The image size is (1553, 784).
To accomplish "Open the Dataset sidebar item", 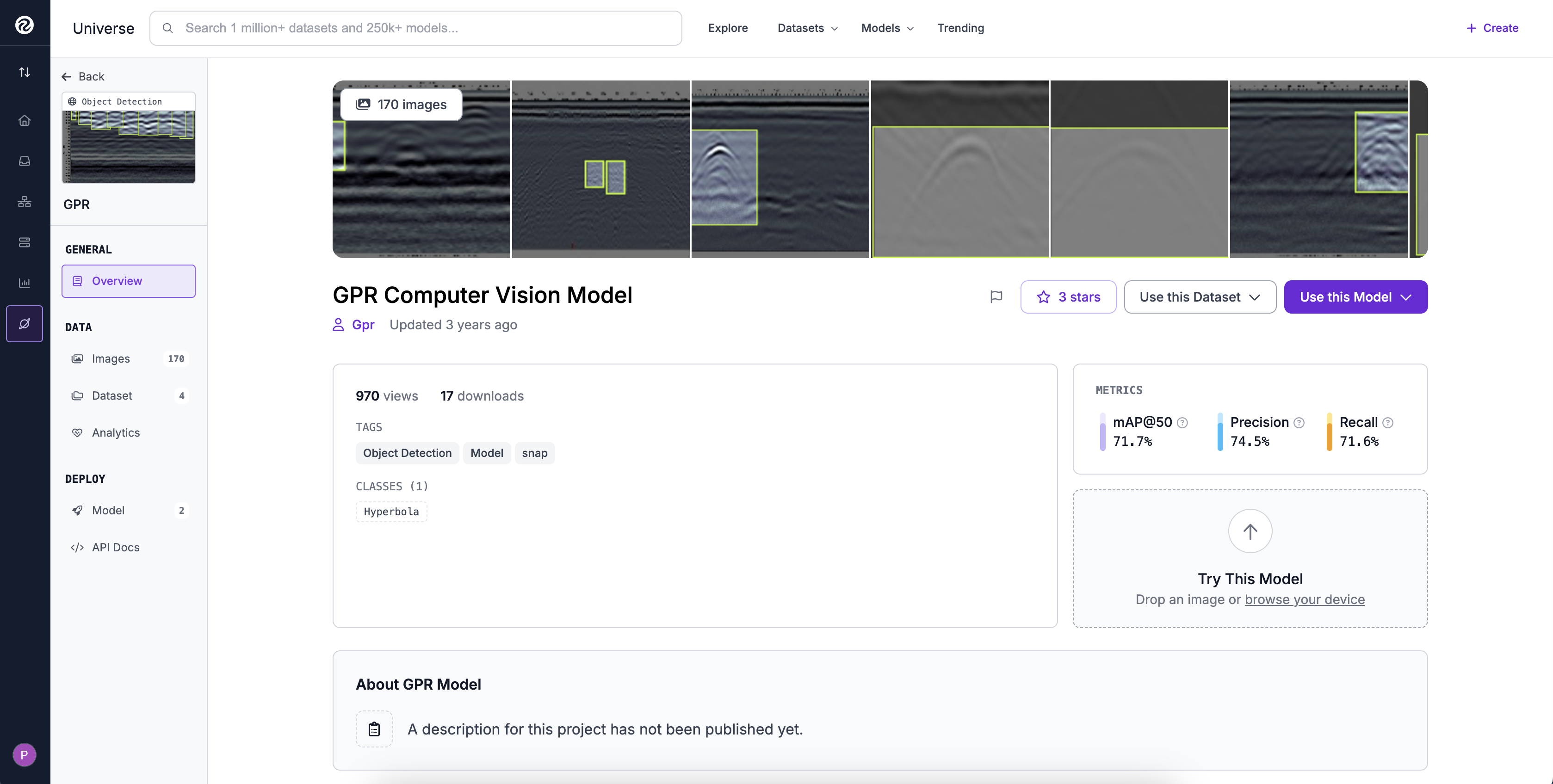I will click(x=129, y=396).
